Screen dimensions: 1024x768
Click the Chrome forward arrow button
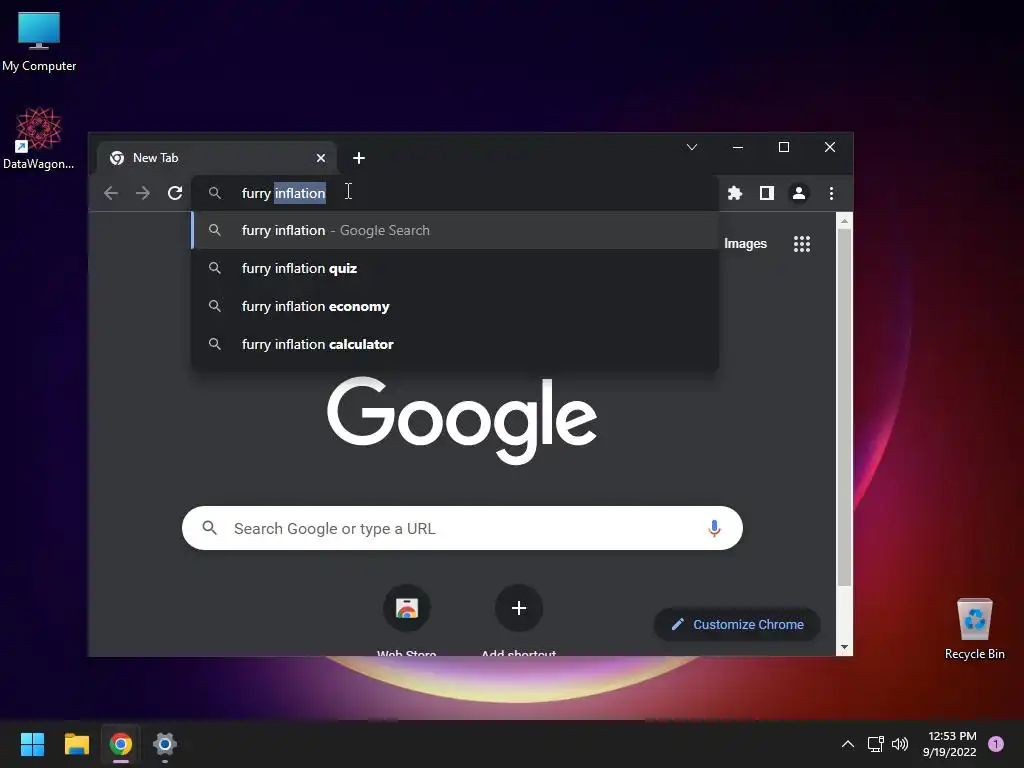point(142,193)
